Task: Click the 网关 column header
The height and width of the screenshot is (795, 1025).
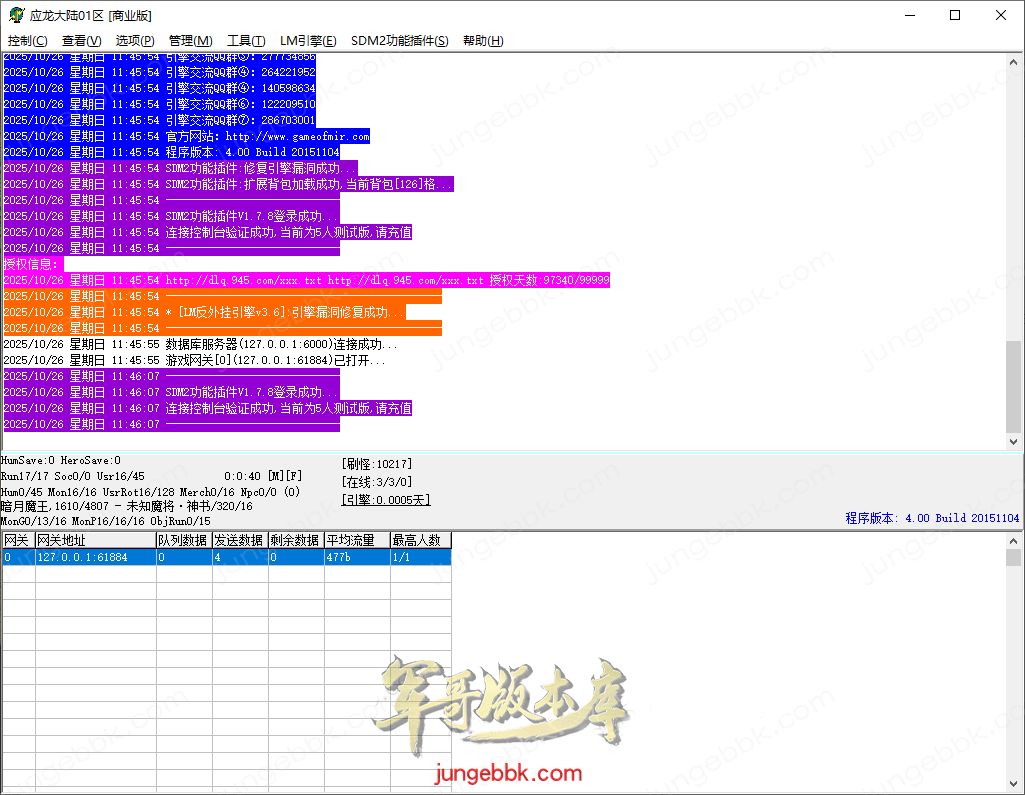Action: point(17,540)
